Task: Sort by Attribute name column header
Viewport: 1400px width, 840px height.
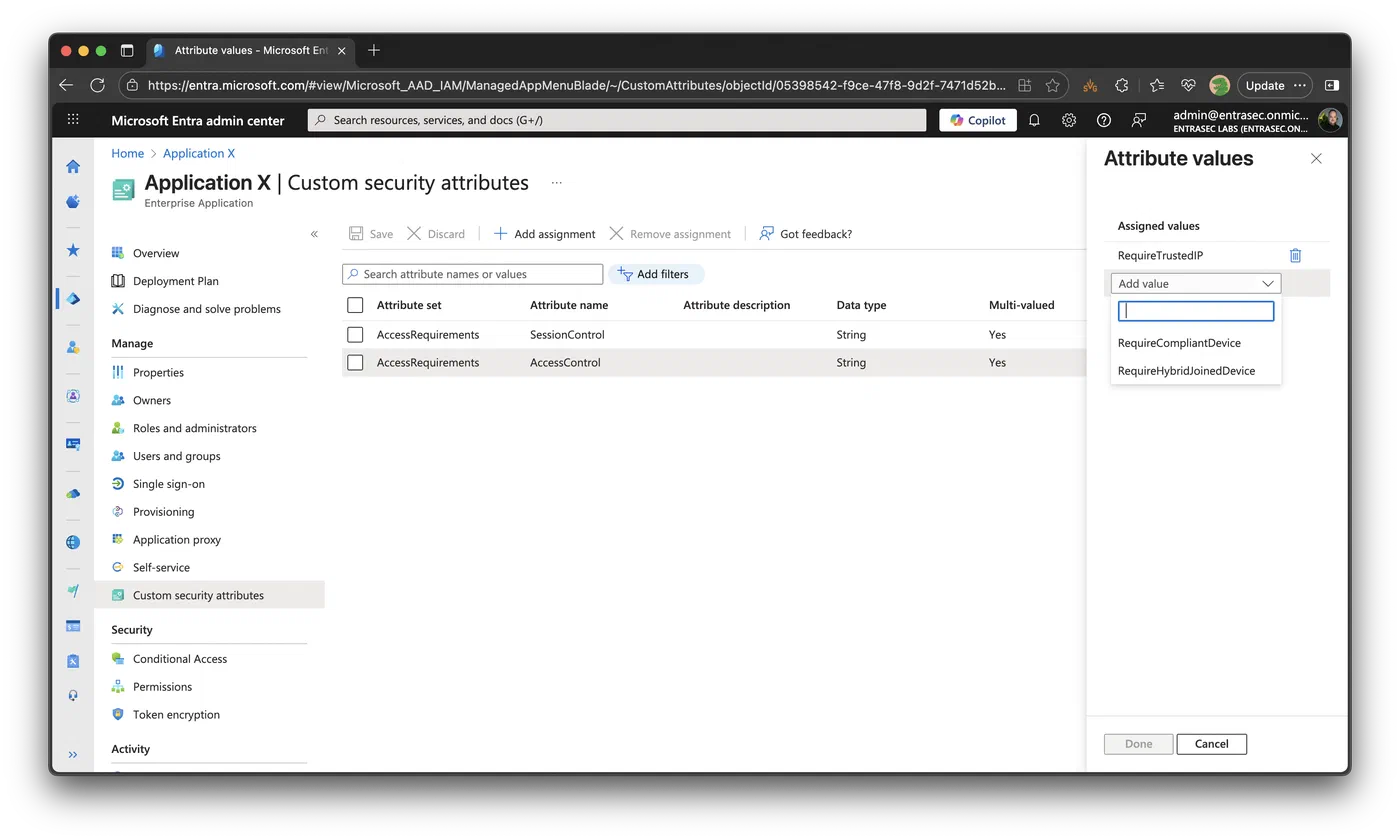Action: 569,305
